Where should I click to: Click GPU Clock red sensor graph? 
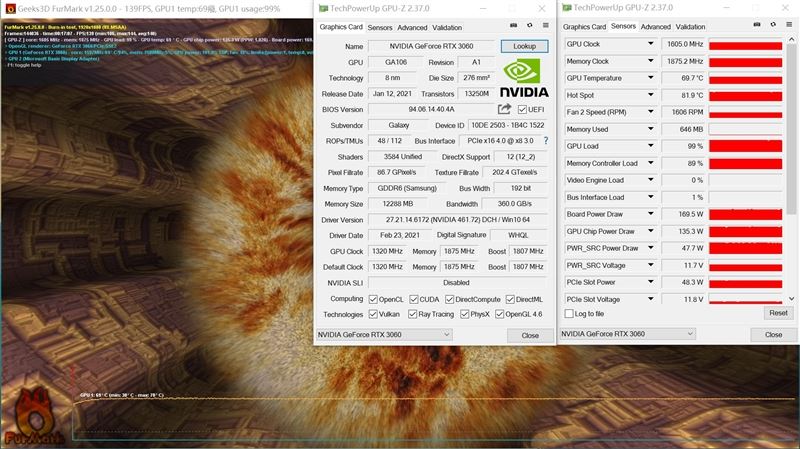(x=745, y=45)
